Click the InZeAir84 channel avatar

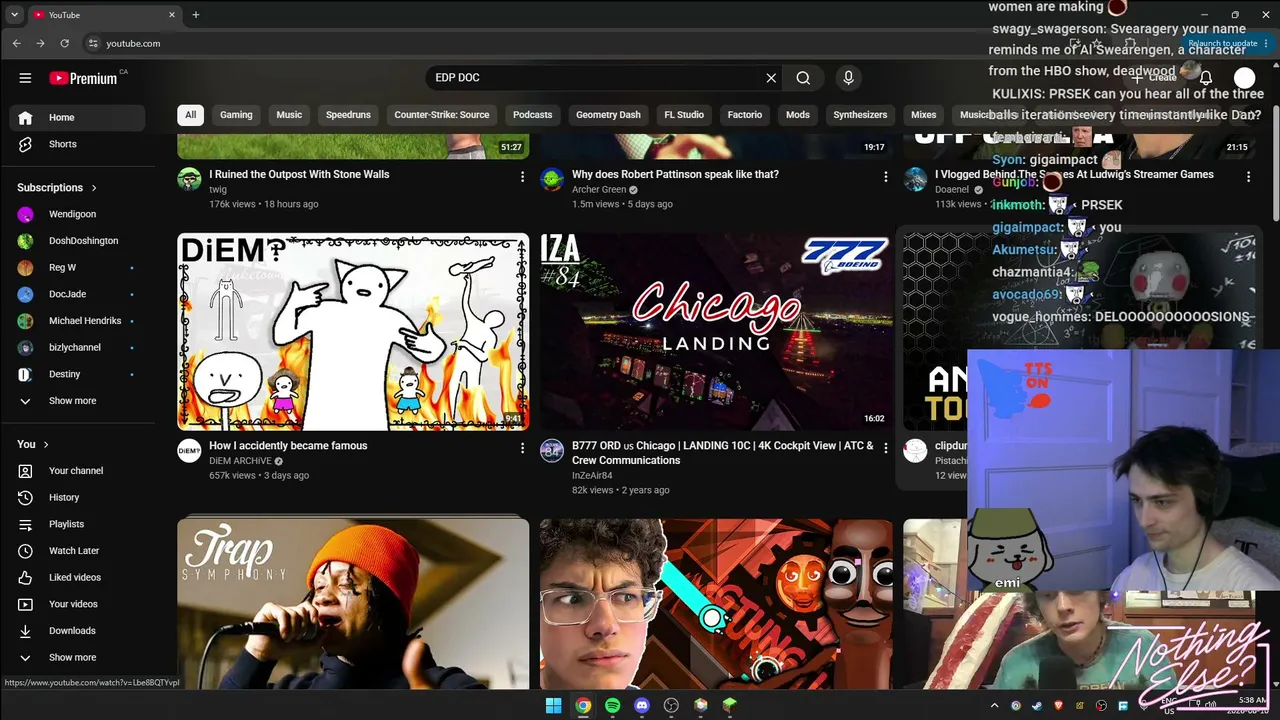coord(552,451)
